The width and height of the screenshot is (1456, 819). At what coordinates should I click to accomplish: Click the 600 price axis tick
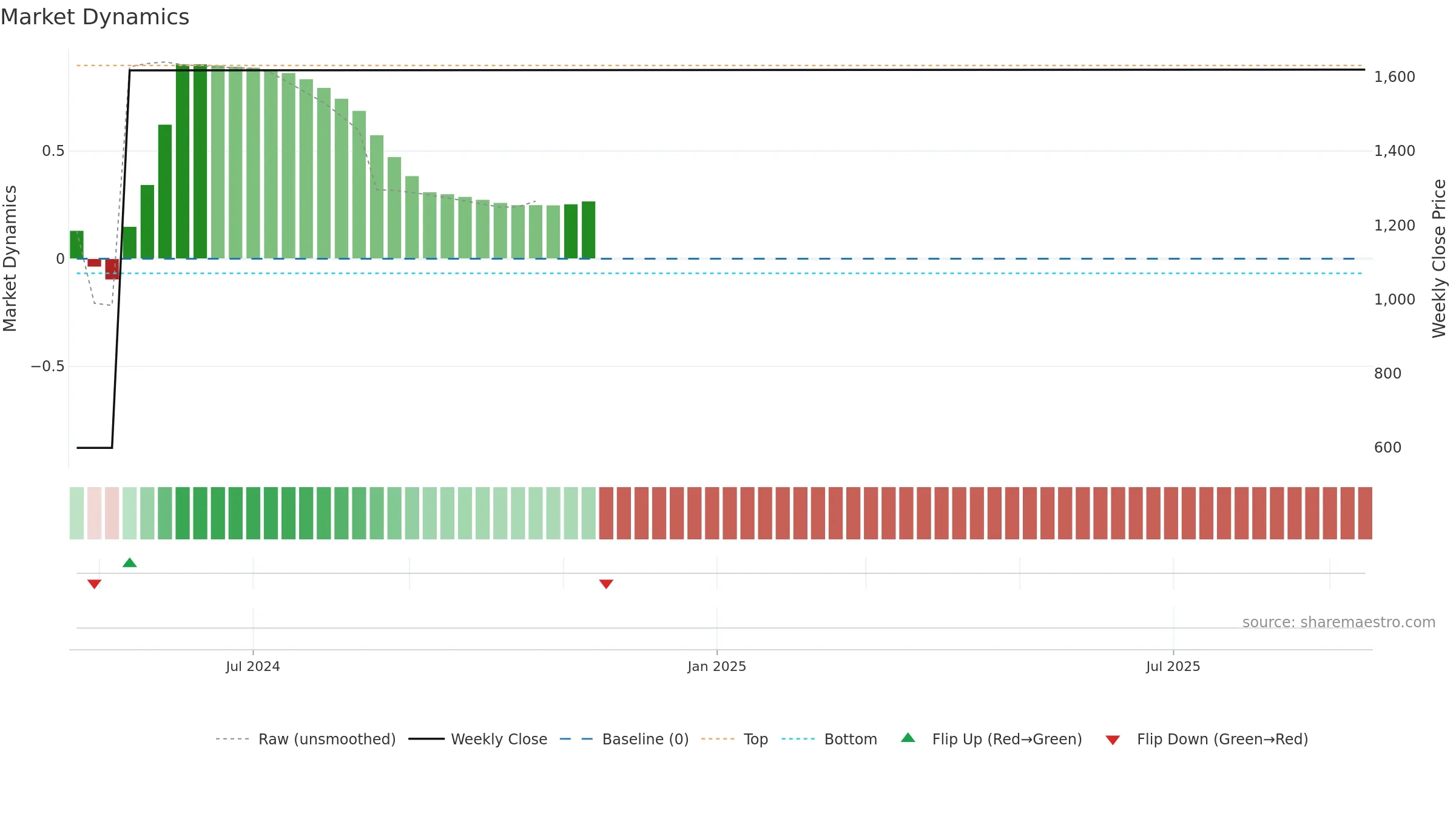pyautogui.click(x=1388, y=448)
